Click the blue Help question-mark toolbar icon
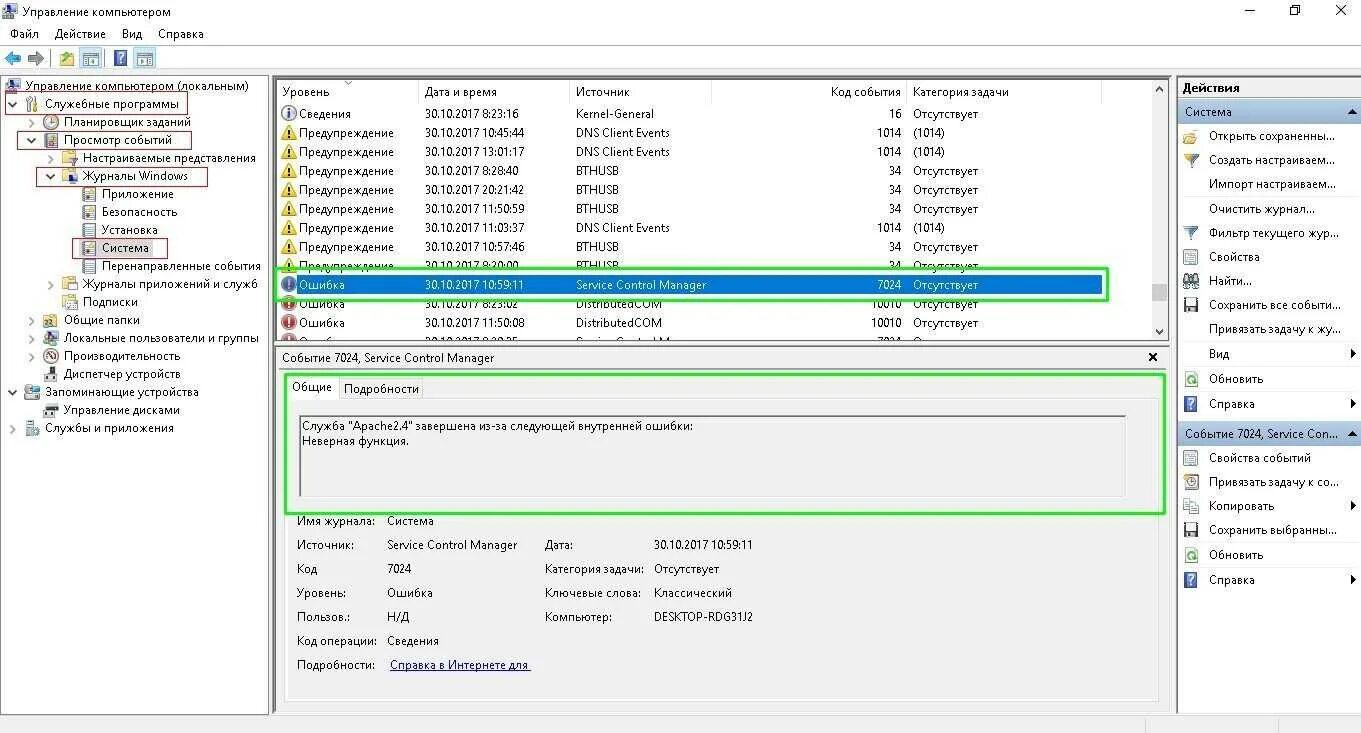The image size is (1361, 733). (120, 58)
